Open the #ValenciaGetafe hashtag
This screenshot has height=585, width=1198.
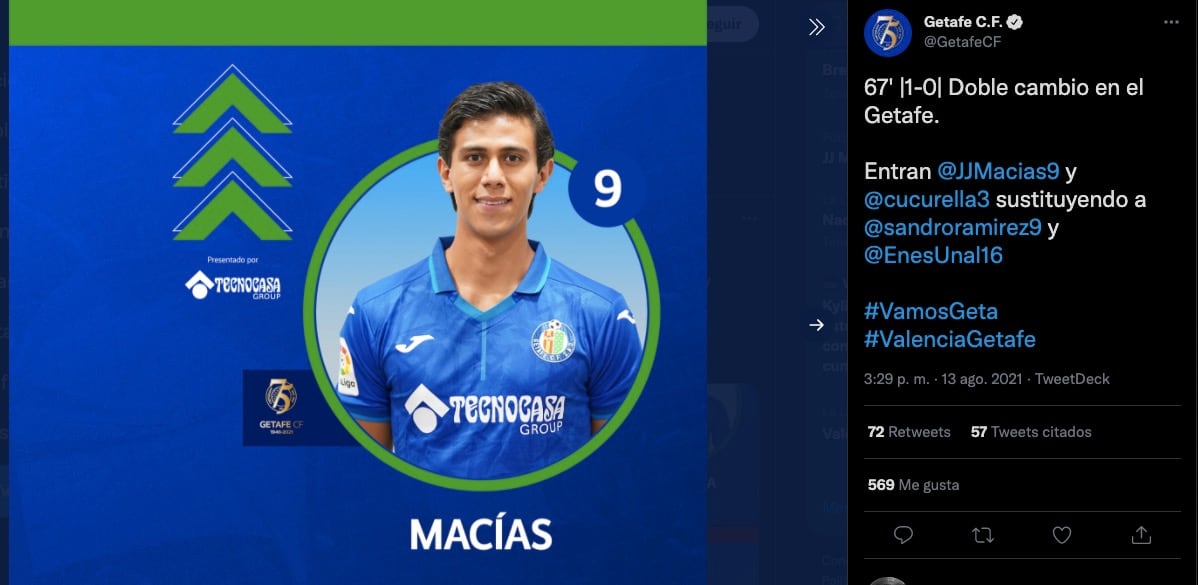click(x=950, y=339)
